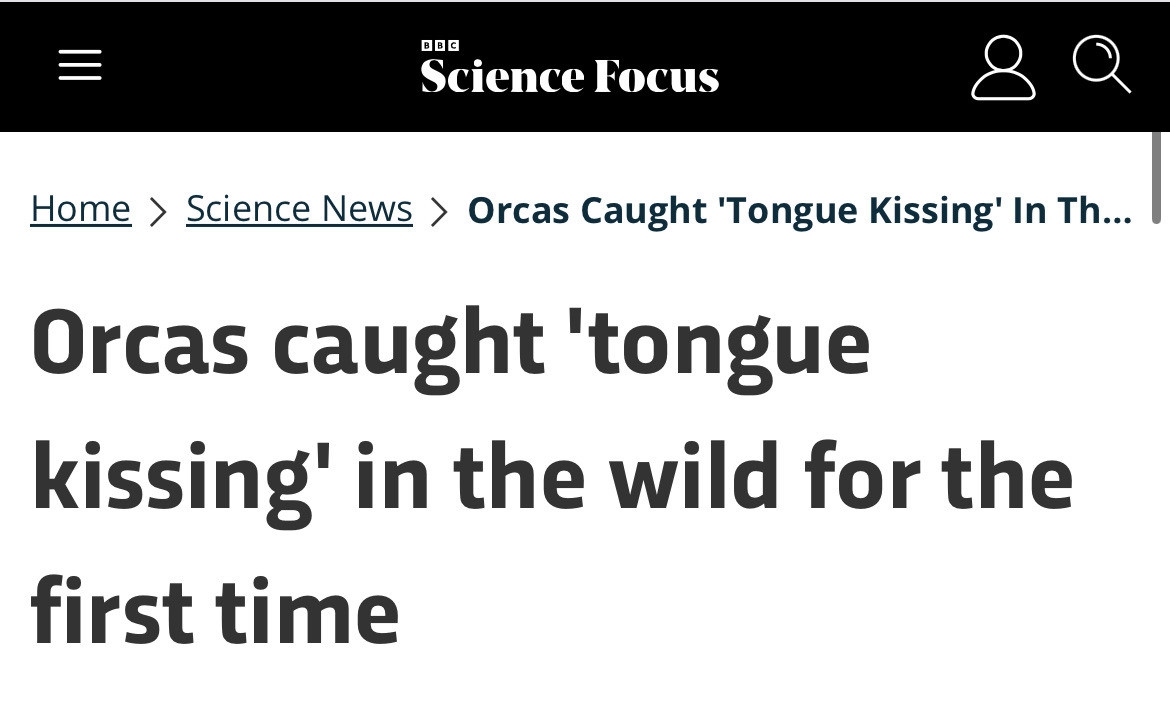Click the headline line "Orcas caught 'tongue"
This screenshot has width=1170, height=708.
(x=451, y=345)
